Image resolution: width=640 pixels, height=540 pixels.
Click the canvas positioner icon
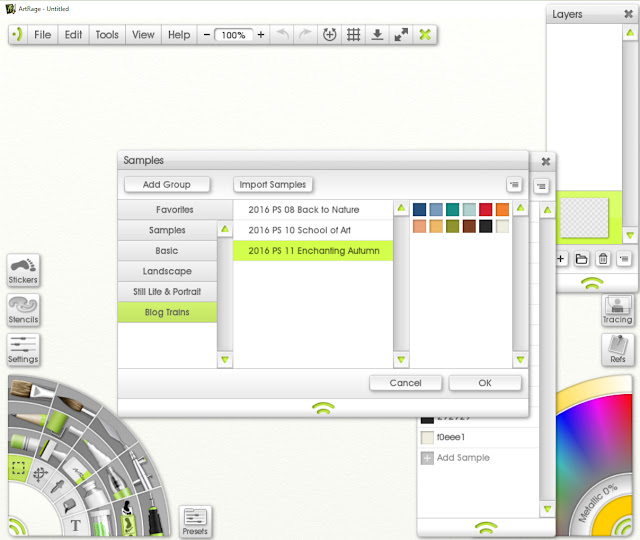point(329,35)
